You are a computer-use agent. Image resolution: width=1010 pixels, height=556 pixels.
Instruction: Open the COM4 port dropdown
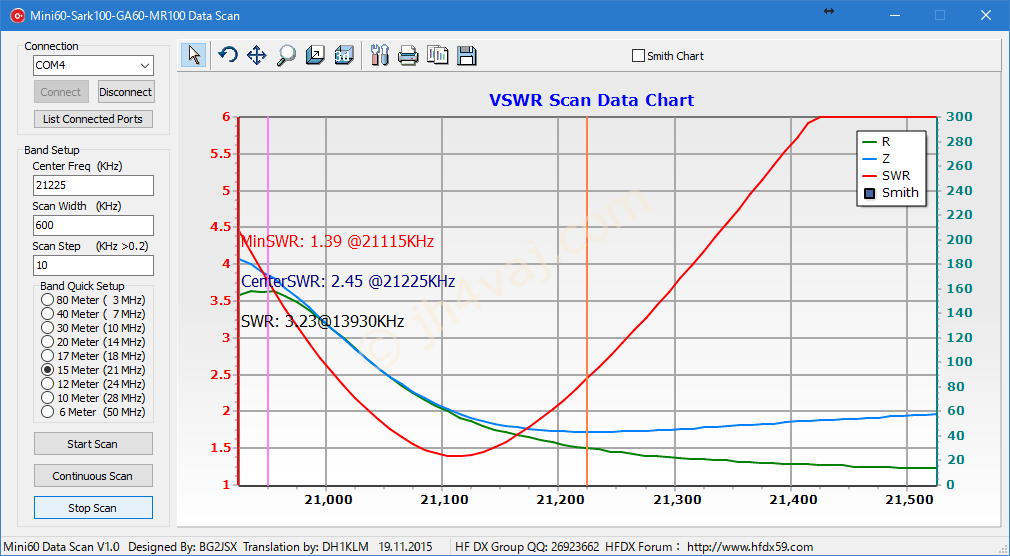[93, 65]
